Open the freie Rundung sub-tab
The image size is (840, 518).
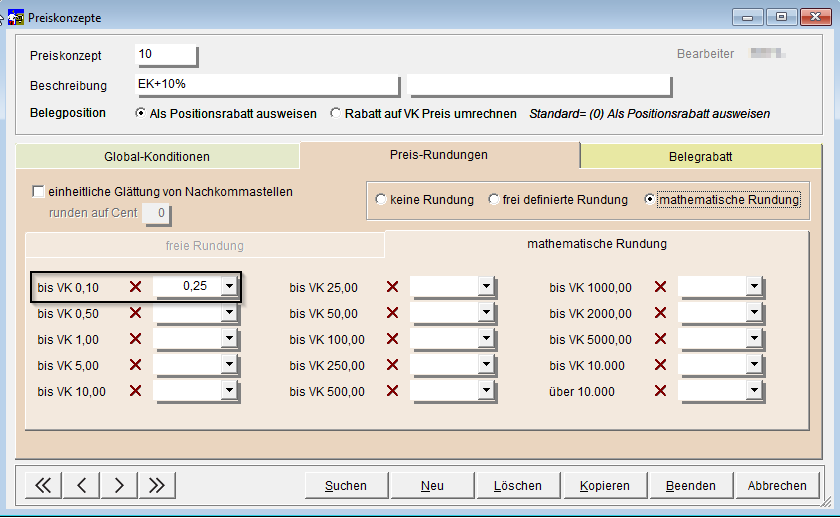click(205, 245)
